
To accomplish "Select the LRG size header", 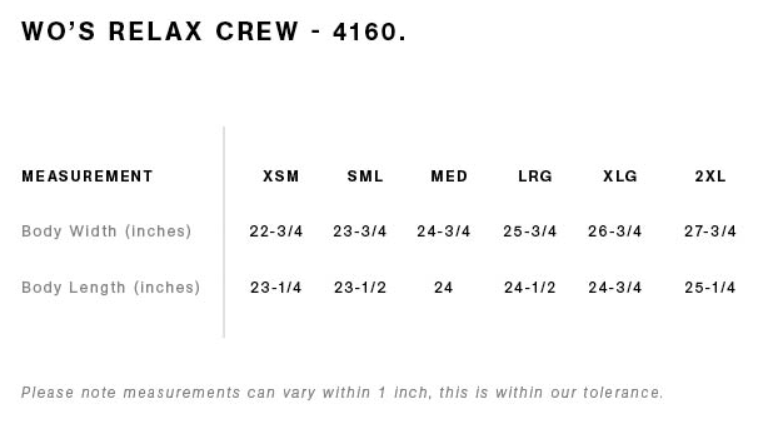I will pyautogui.click(x=535, y=176).
